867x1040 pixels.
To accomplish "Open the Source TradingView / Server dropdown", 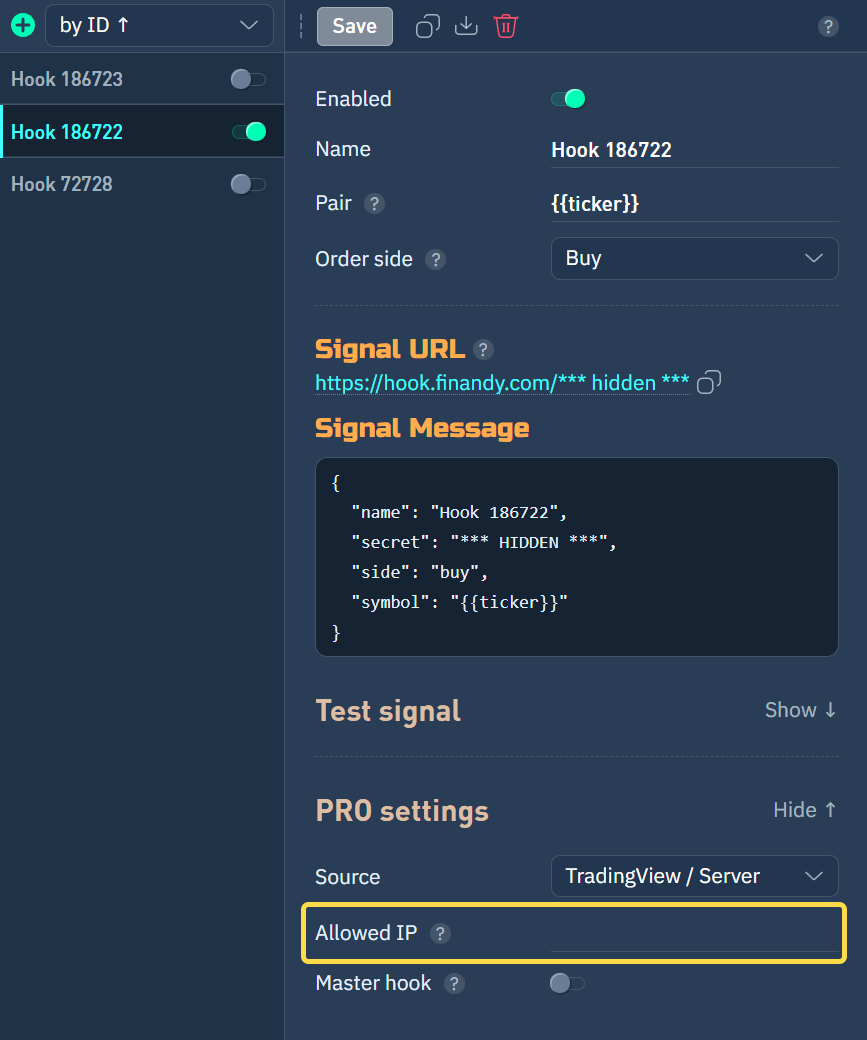I will pos(694,876).
